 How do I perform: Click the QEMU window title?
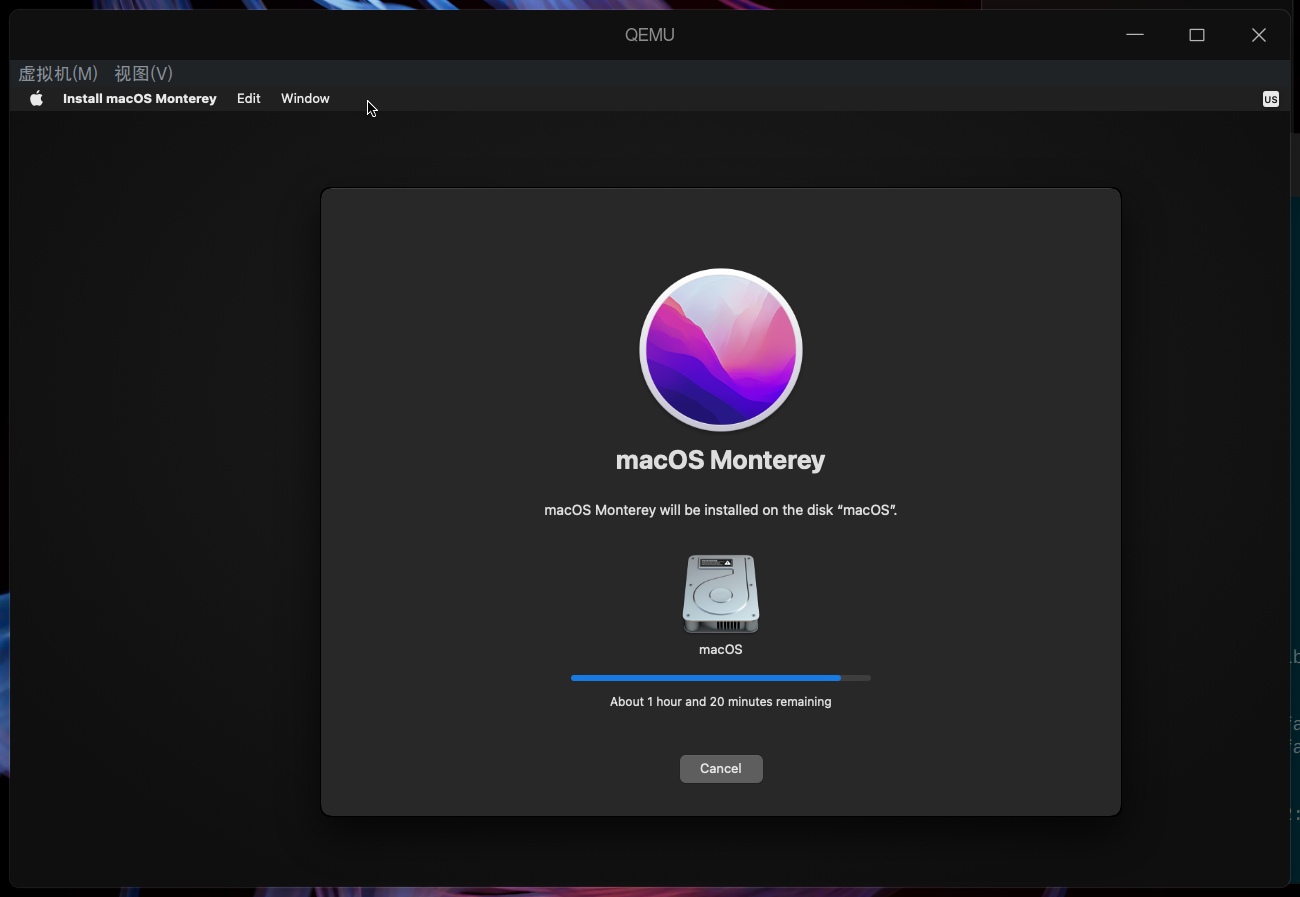point(650,35)
